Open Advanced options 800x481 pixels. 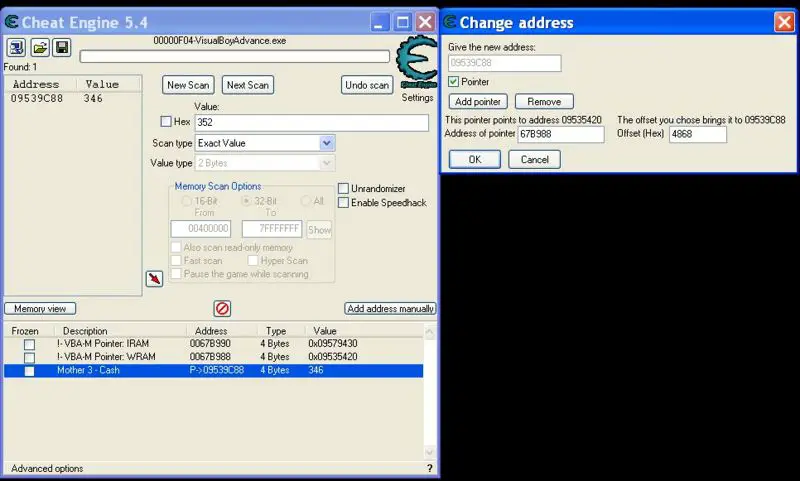click(47, 468)
